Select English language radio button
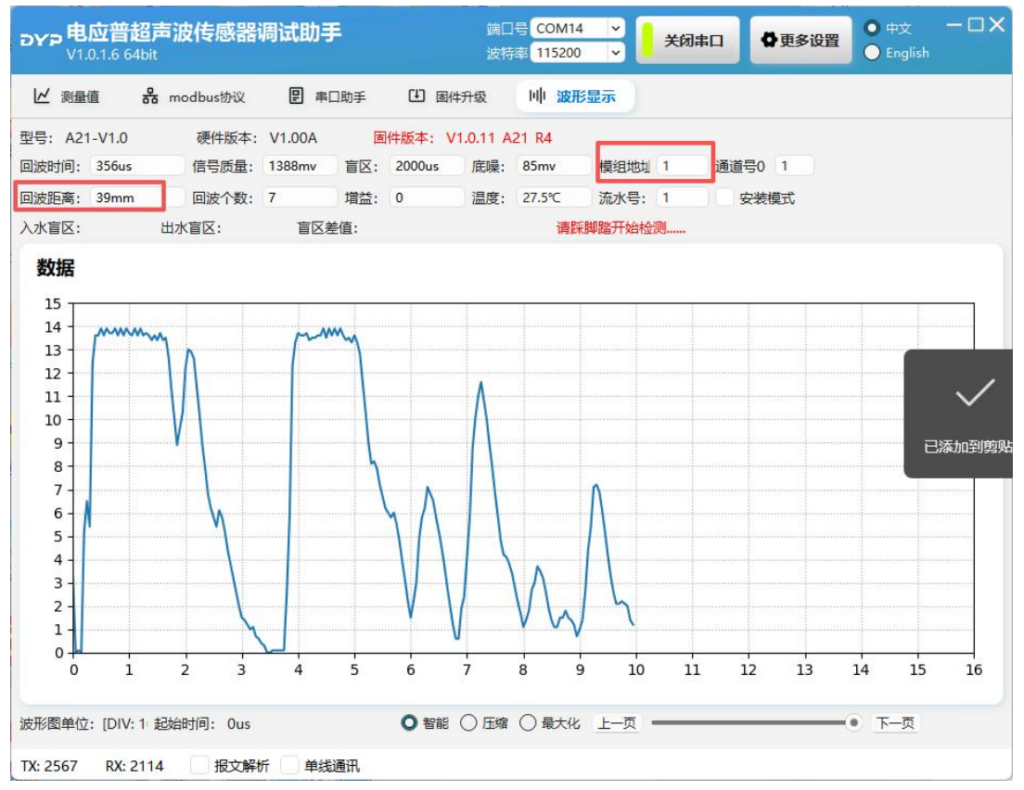 tap(872, 53)
